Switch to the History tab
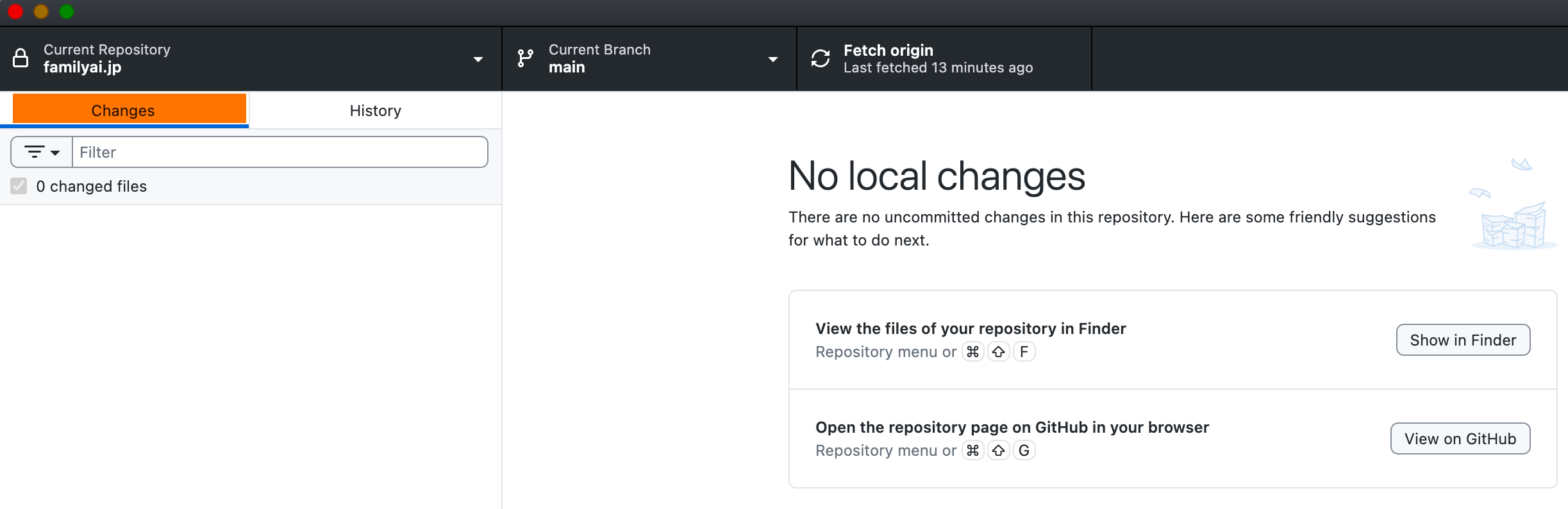 point(376,110)
